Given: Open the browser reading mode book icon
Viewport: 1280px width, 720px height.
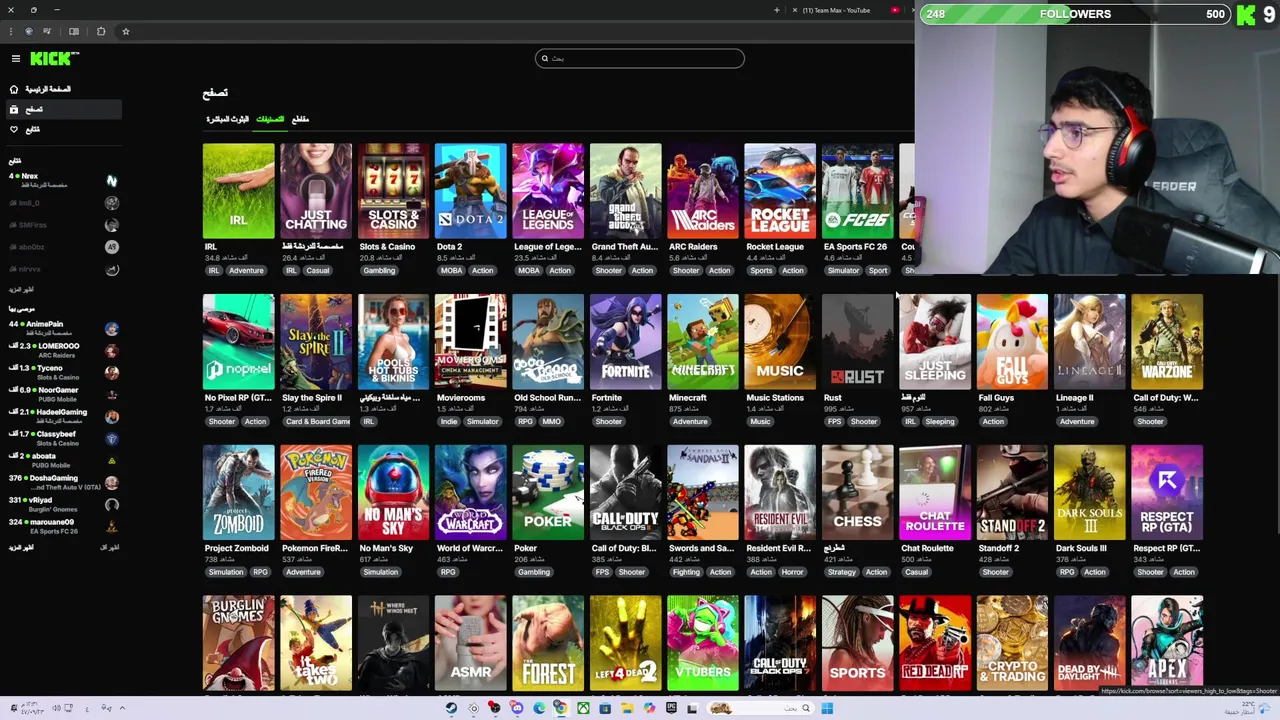Looking at the screenshot, I should click(73, 31).
